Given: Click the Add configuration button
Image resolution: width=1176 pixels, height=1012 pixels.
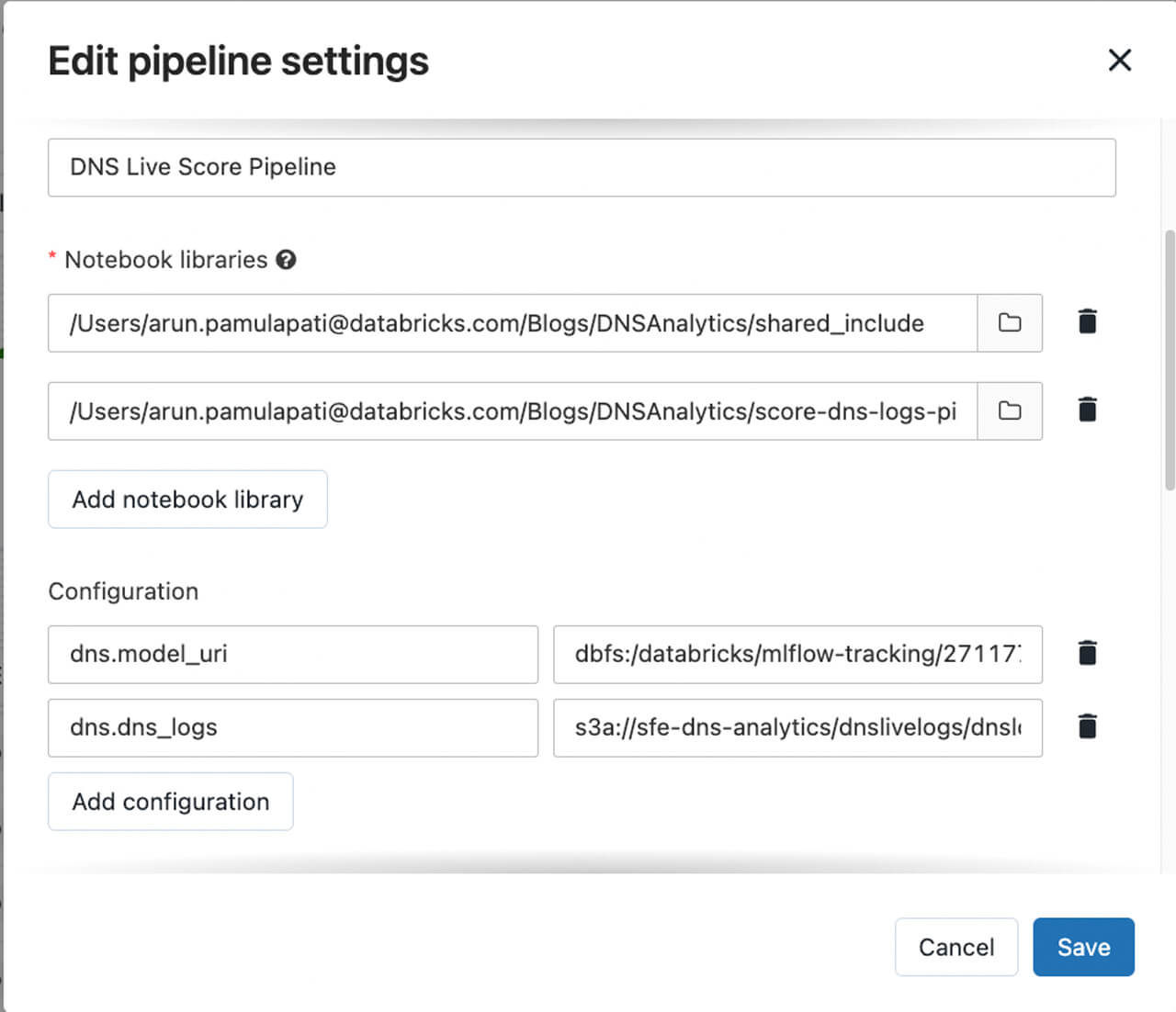Looking at the screenshot, I should pos(171,802).
